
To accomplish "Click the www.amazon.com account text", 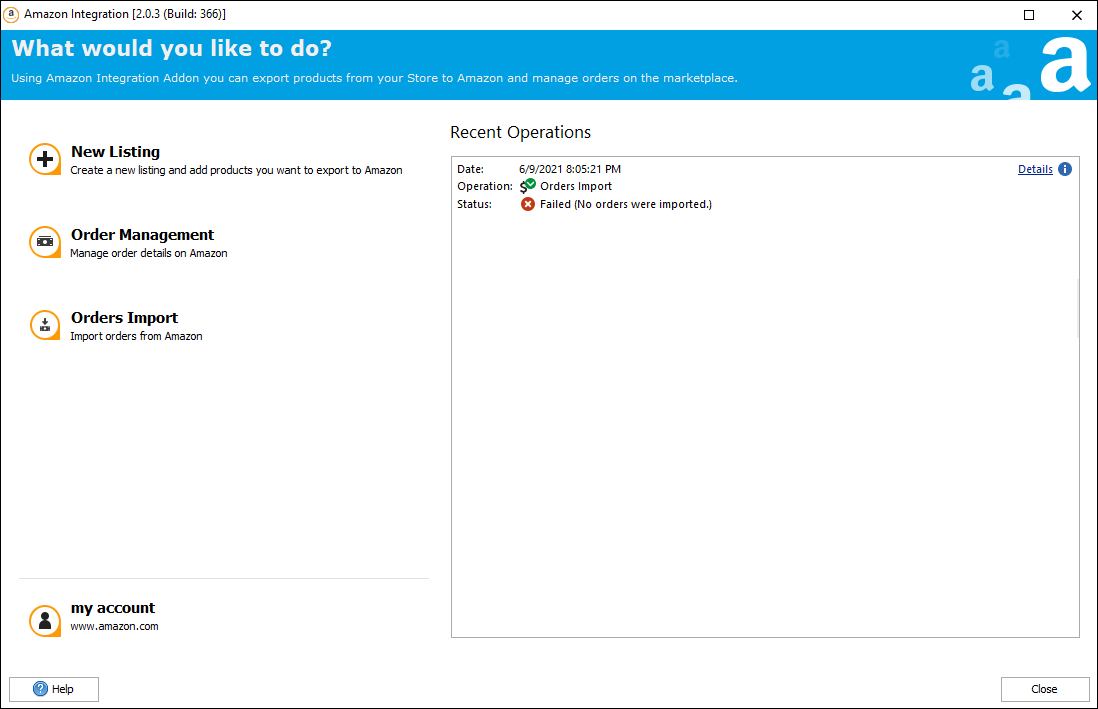I will [x=114, y=626].
